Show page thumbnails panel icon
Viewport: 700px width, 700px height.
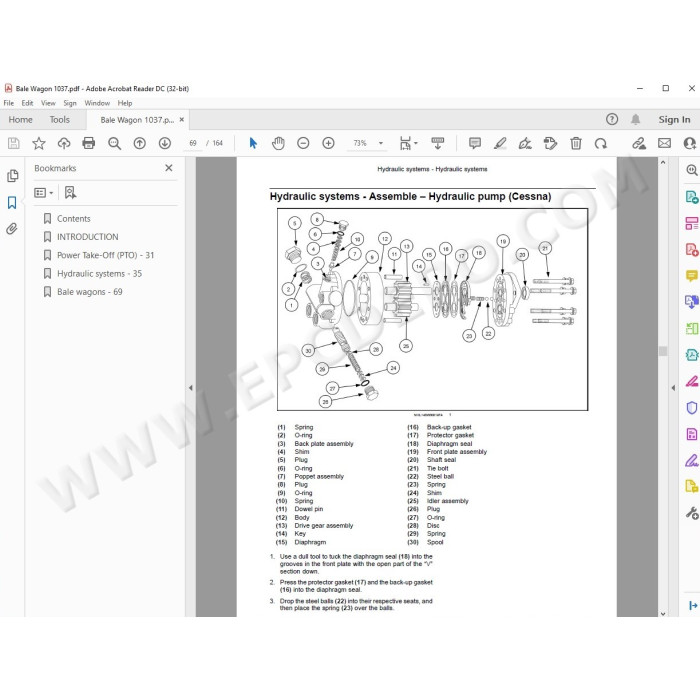(x=12, y=176)
